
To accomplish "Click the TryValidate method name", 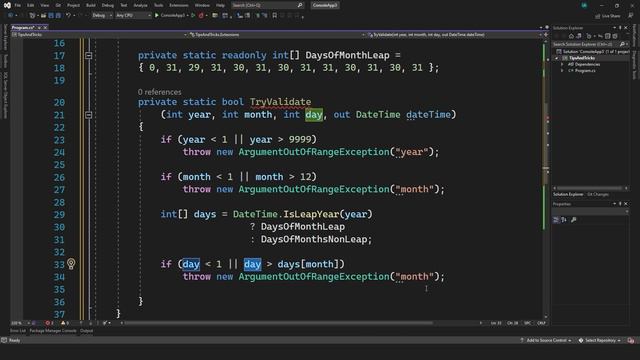I will click(x=280, y=102).
